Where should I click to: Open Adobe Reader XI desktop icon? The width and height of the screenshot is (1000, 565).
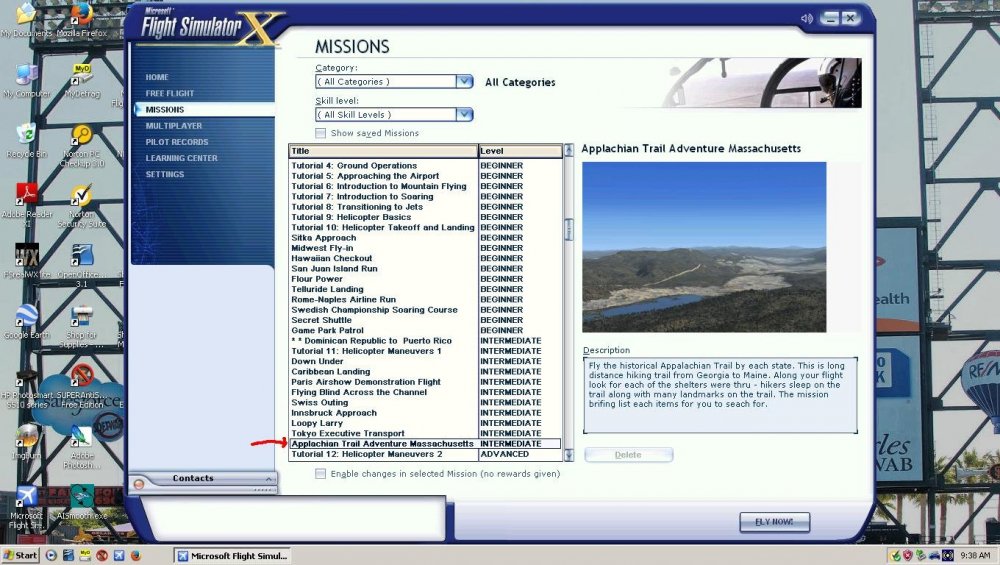click(26, 205)
